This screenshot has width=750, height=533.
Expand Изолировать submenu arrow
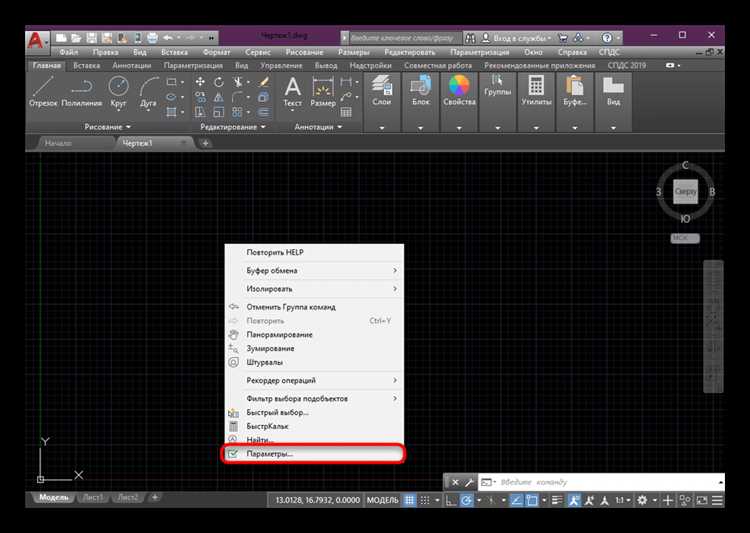point(395,289)
